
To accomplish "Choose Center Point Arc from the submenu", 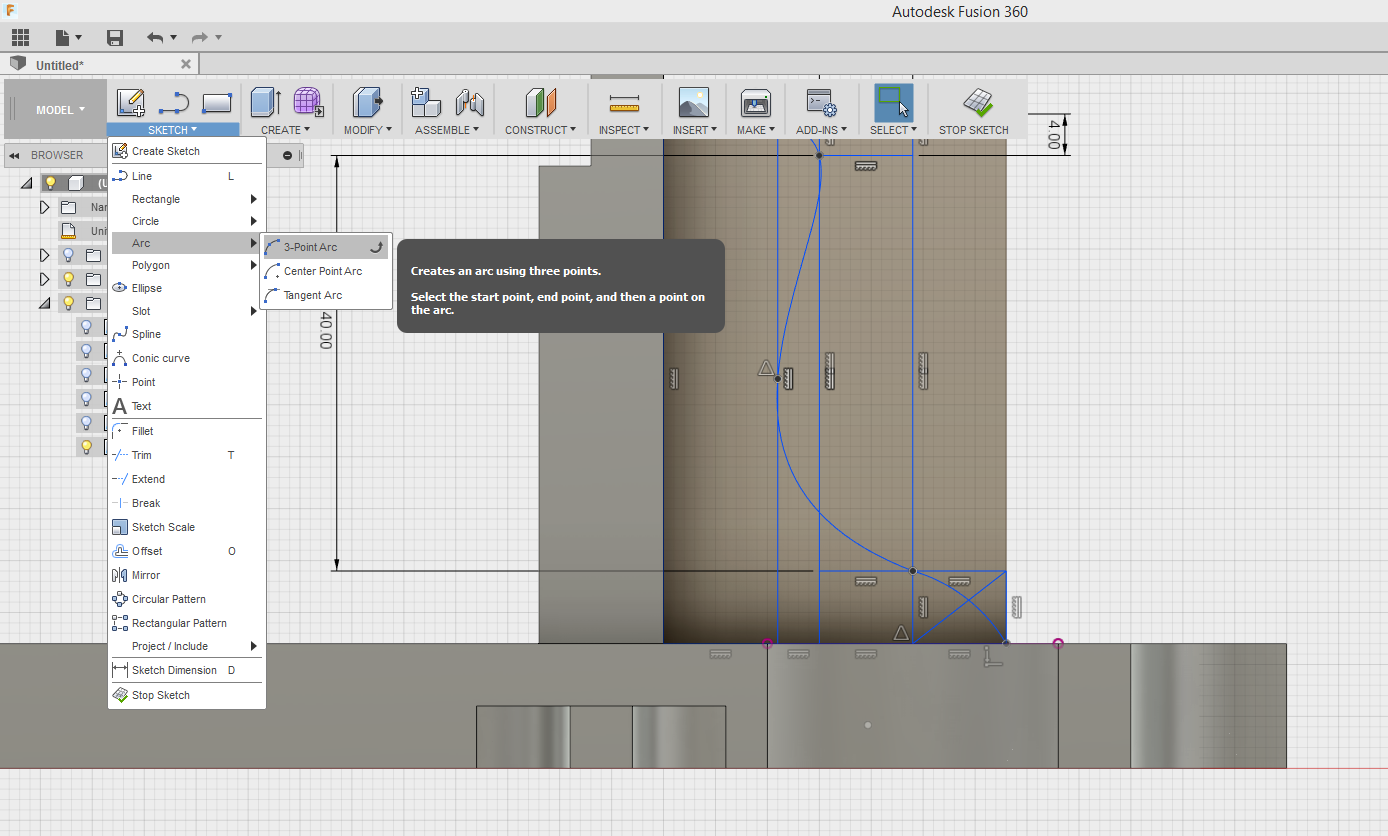I will pos(325,271).
